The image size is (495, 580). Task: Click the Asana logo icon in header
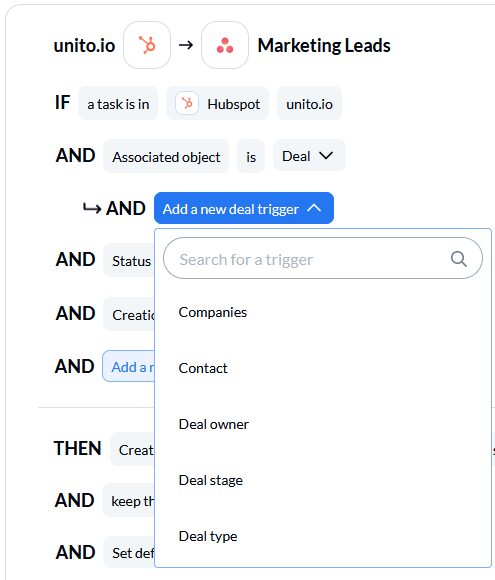tap(225, 45)
